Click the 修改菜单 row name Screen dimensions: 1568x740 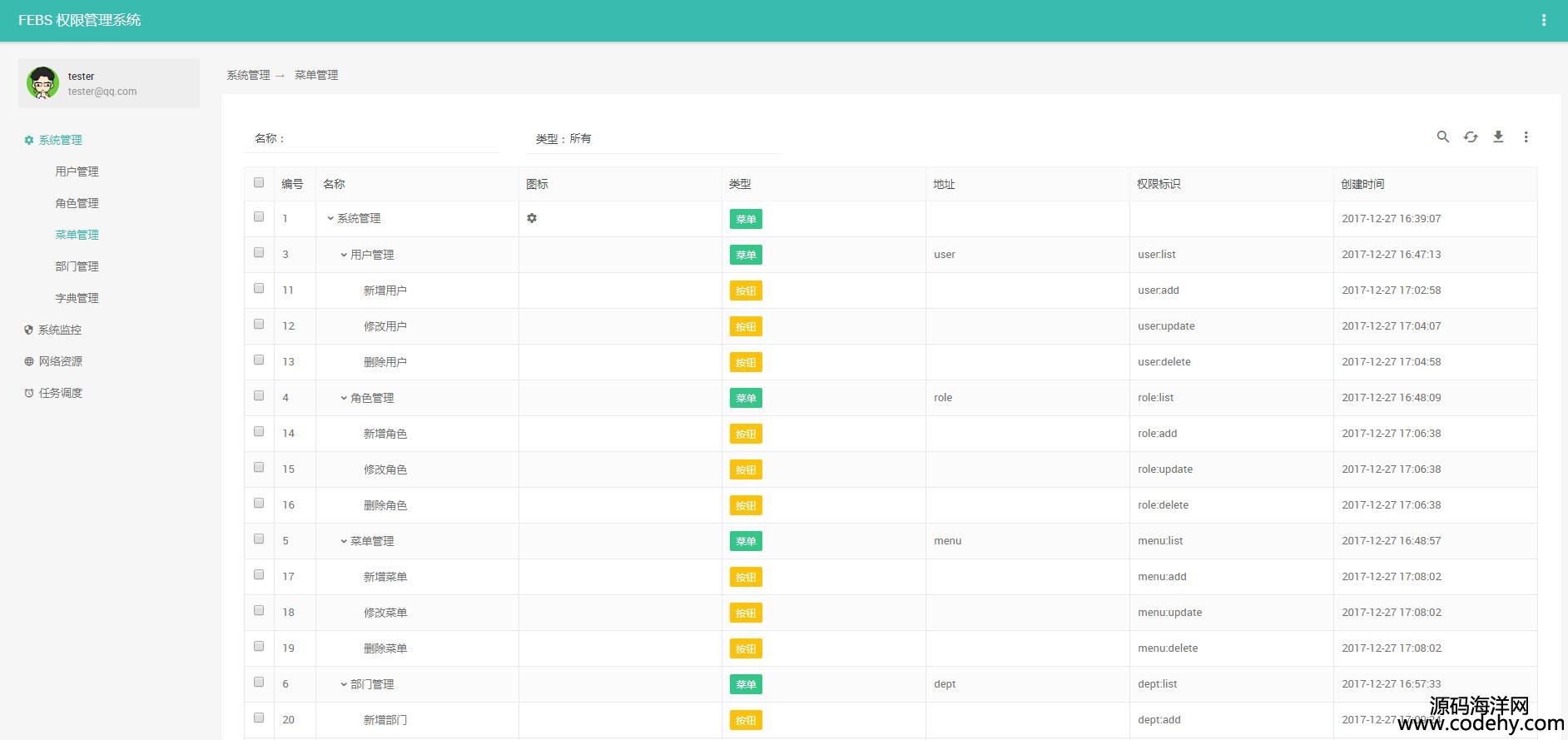(x=385, y=613)
